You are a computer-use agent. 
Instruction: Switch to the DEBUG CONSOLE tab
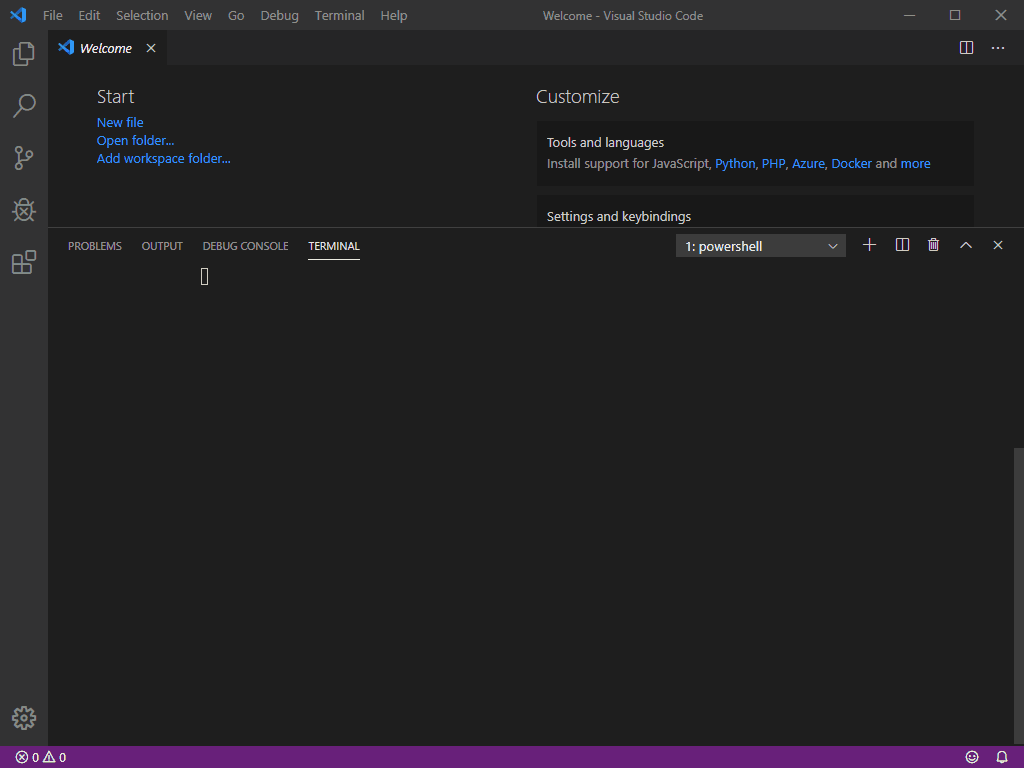[246, 246]
